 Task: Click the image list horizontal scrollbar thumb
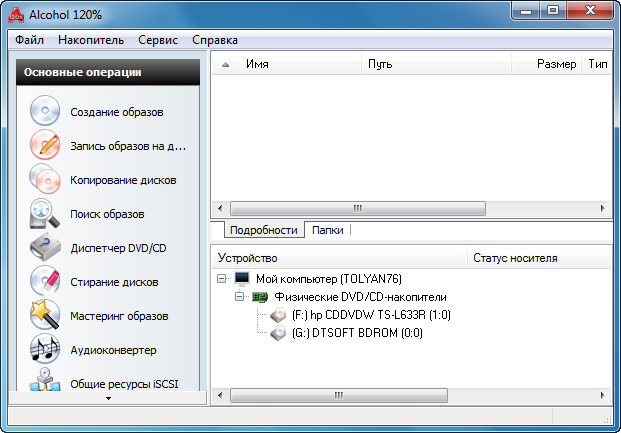358,208
